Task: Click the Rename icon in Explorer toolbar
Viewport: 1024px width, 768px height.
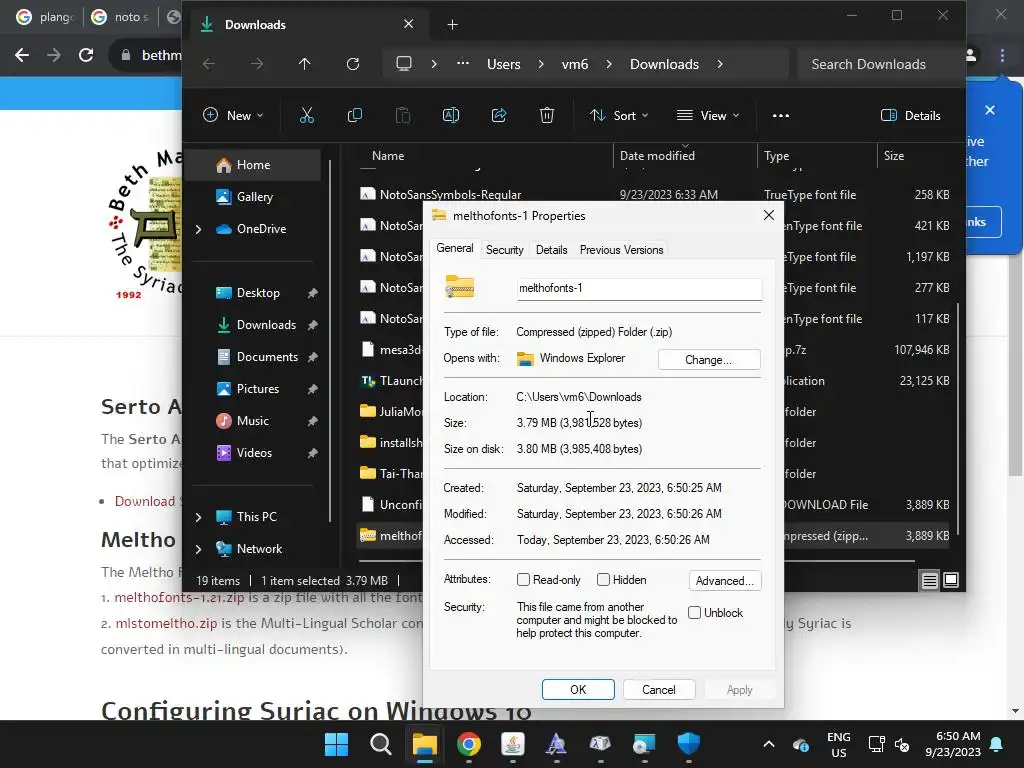Action: (451, 116)
